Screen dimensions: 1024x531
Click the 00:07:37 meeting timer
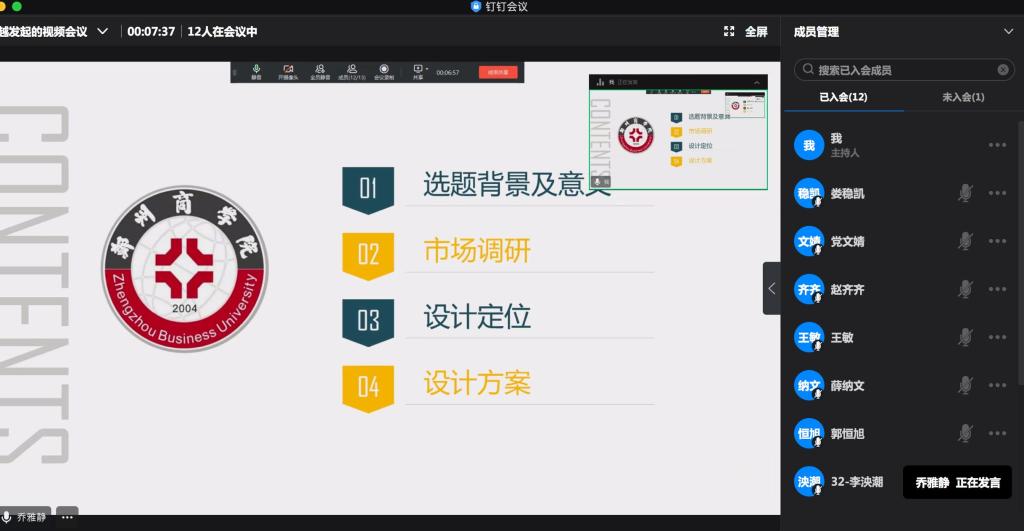(x=151, y=31)
